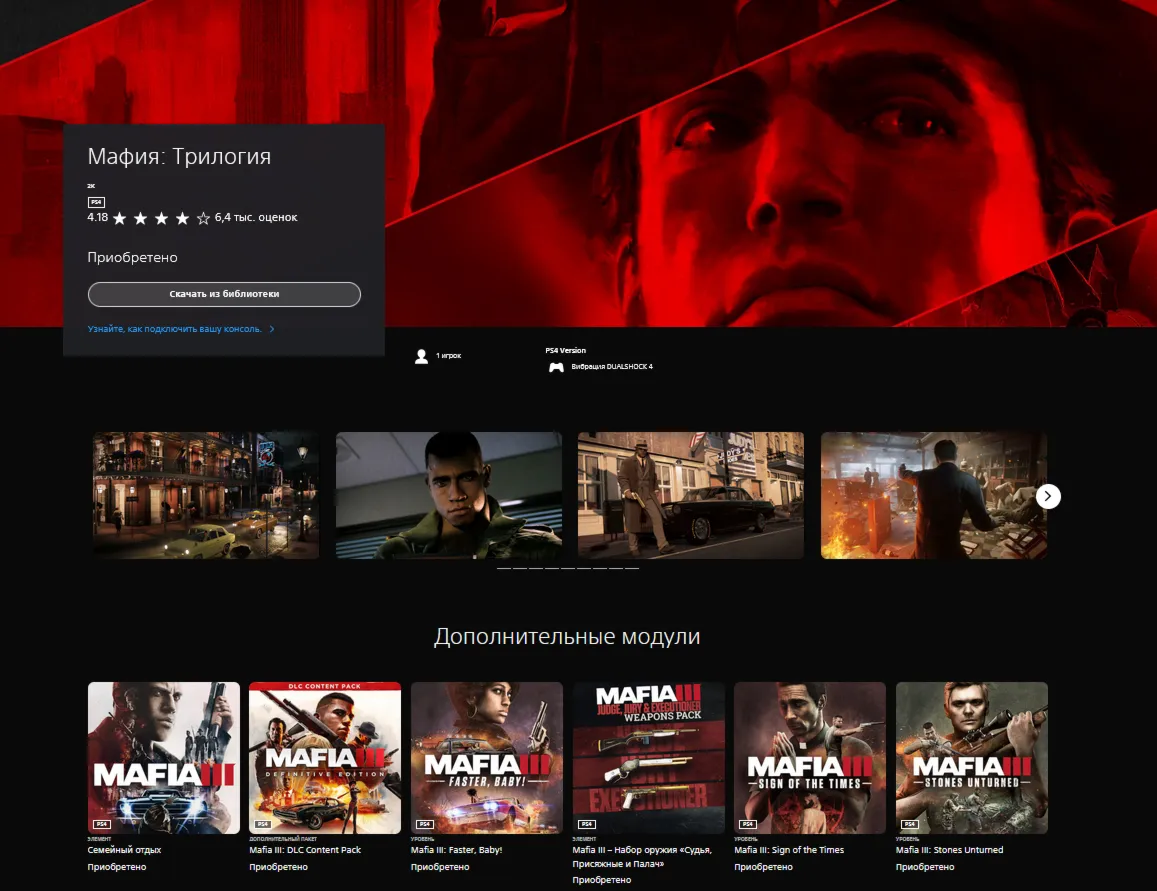Click the '1 игрок' label
Screen dimensions: 1157x891
click(449, 356)
